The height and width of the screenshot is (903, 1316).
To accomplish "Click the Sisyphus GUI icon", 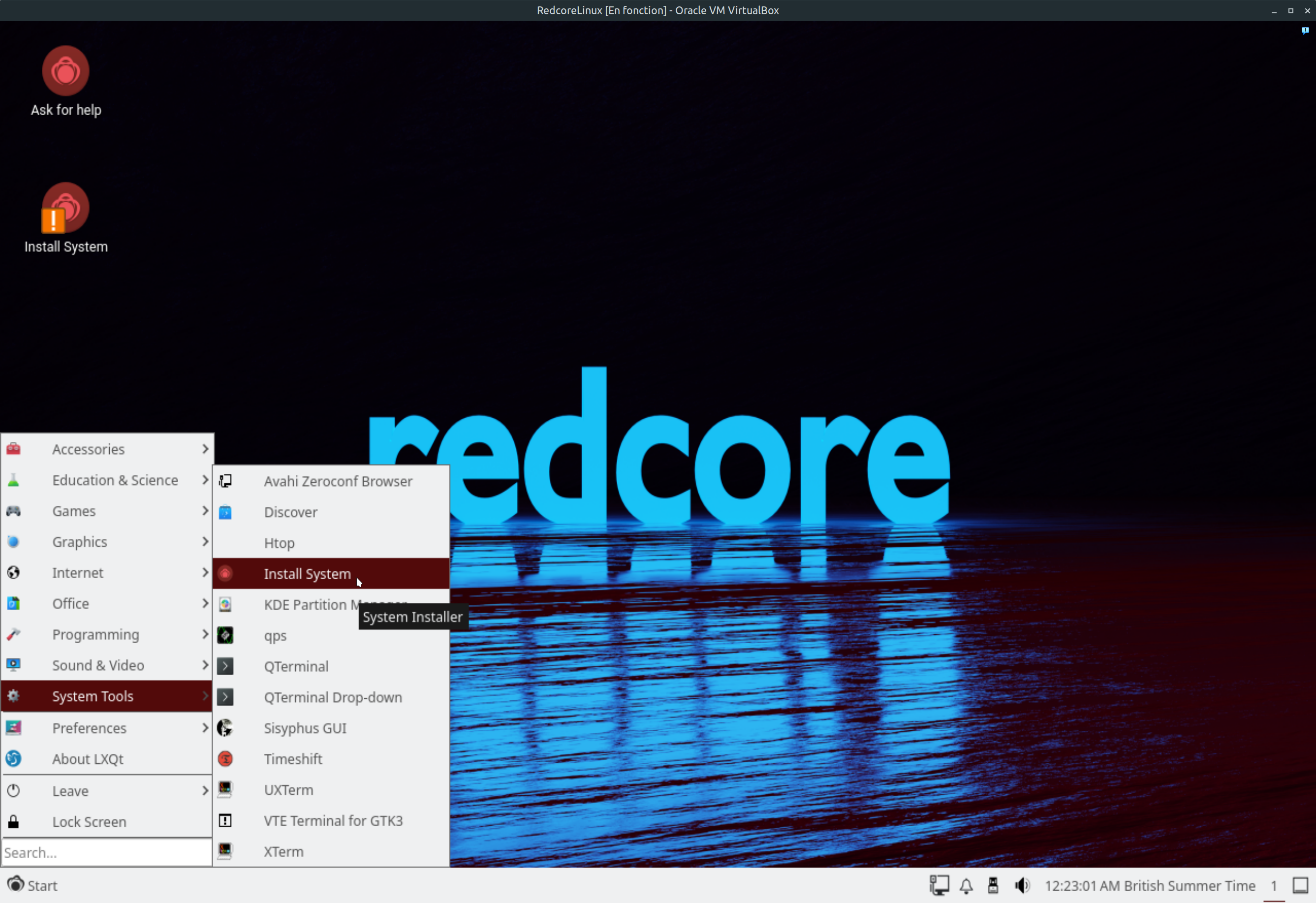I will (x=225, y=728).
